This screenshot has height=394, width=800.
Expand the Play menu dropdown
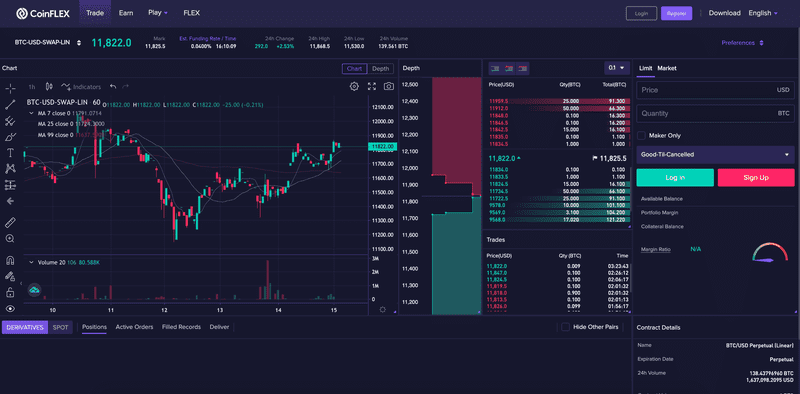point(158,13)
